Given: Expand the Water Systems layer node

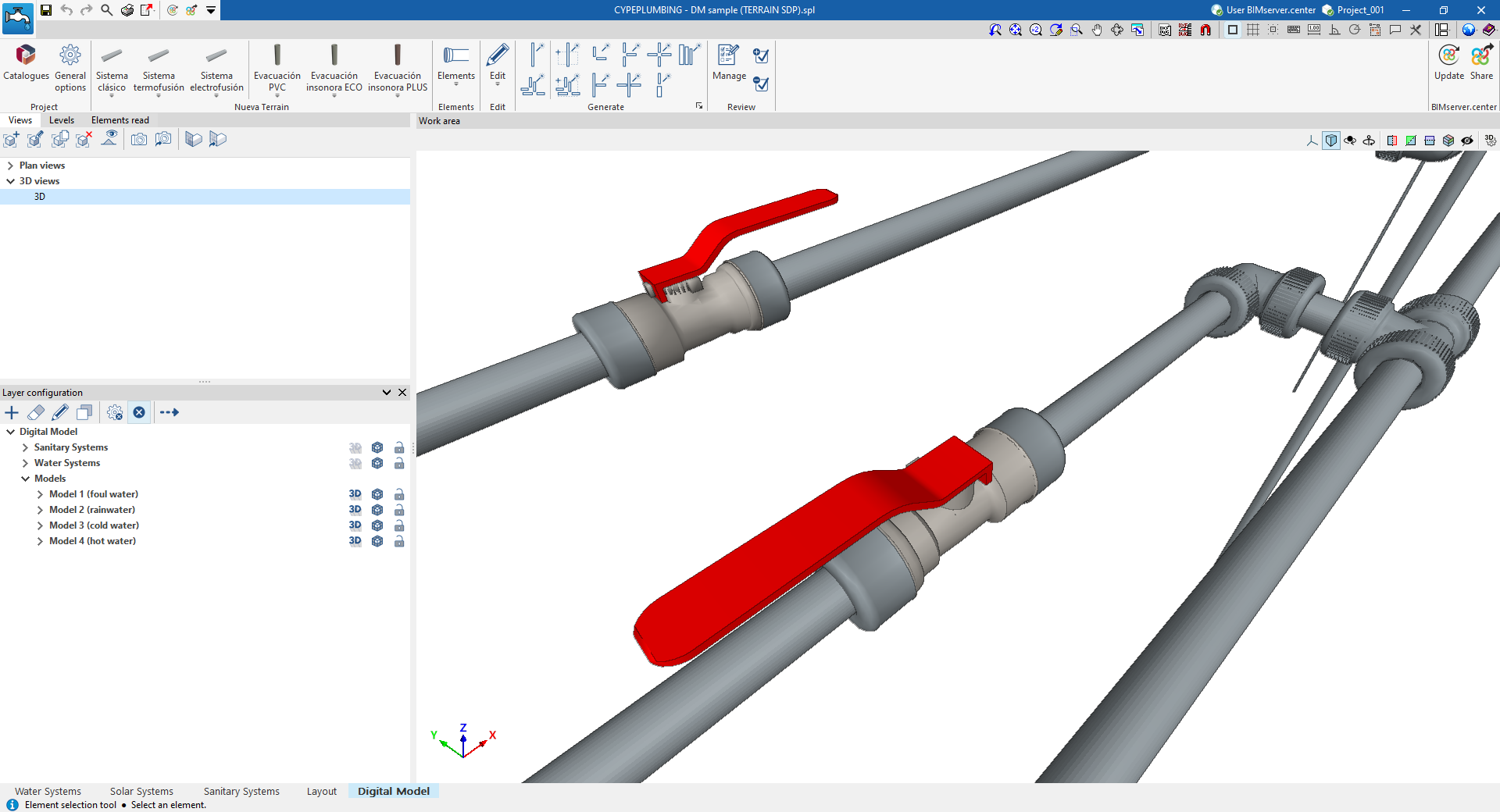Looking at the screenshot, I should pyautogui.click(x=25, y=463).
